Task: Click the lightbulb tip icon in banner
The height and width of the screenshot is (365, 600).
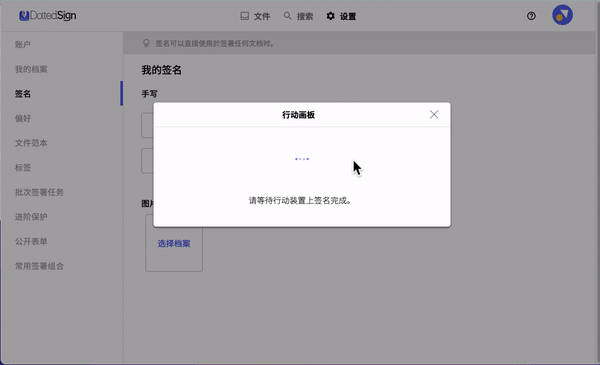Action: [146, 43]
